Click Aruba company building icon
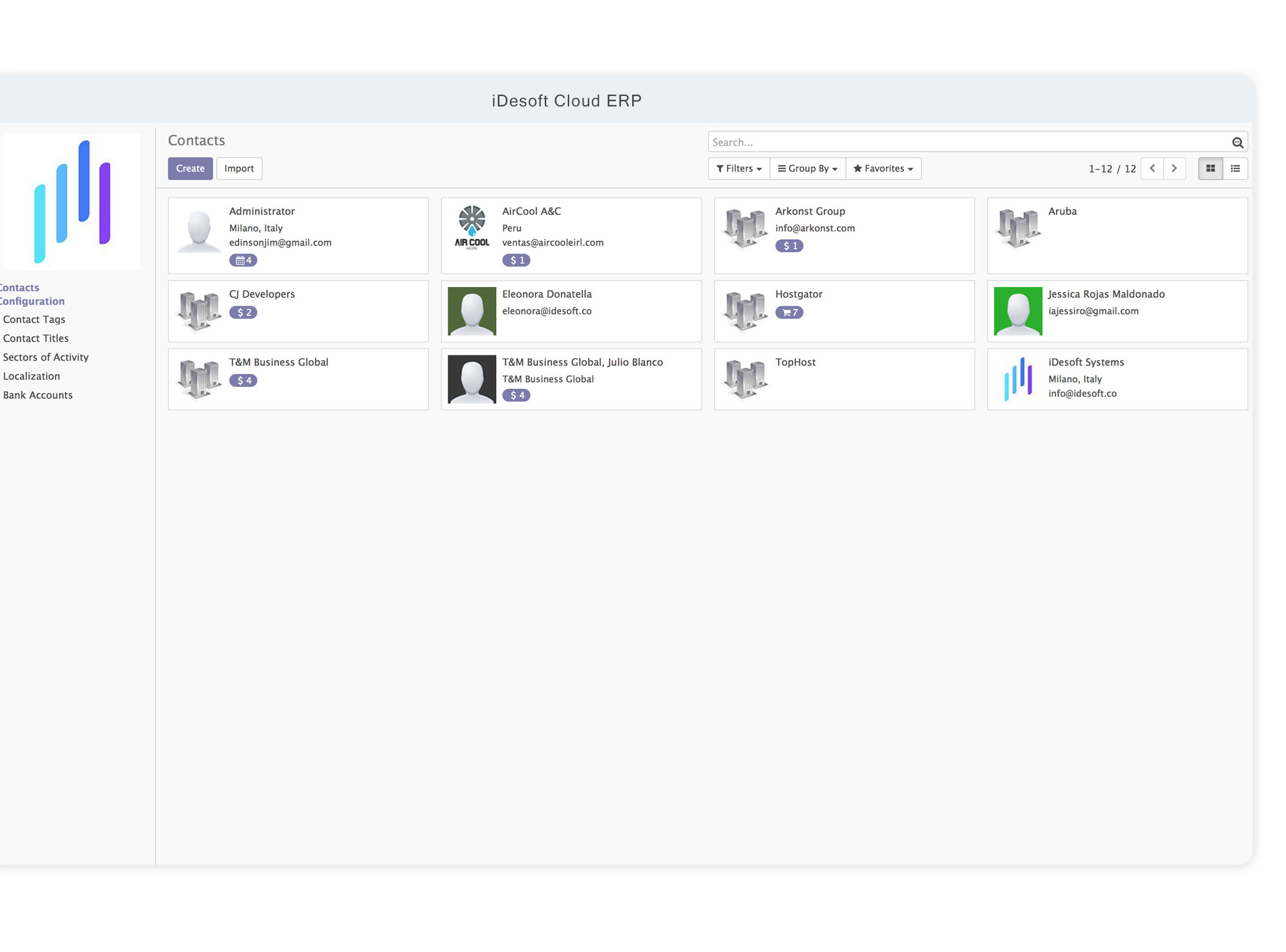The image size is (1286, 952). pos(1018,229)
